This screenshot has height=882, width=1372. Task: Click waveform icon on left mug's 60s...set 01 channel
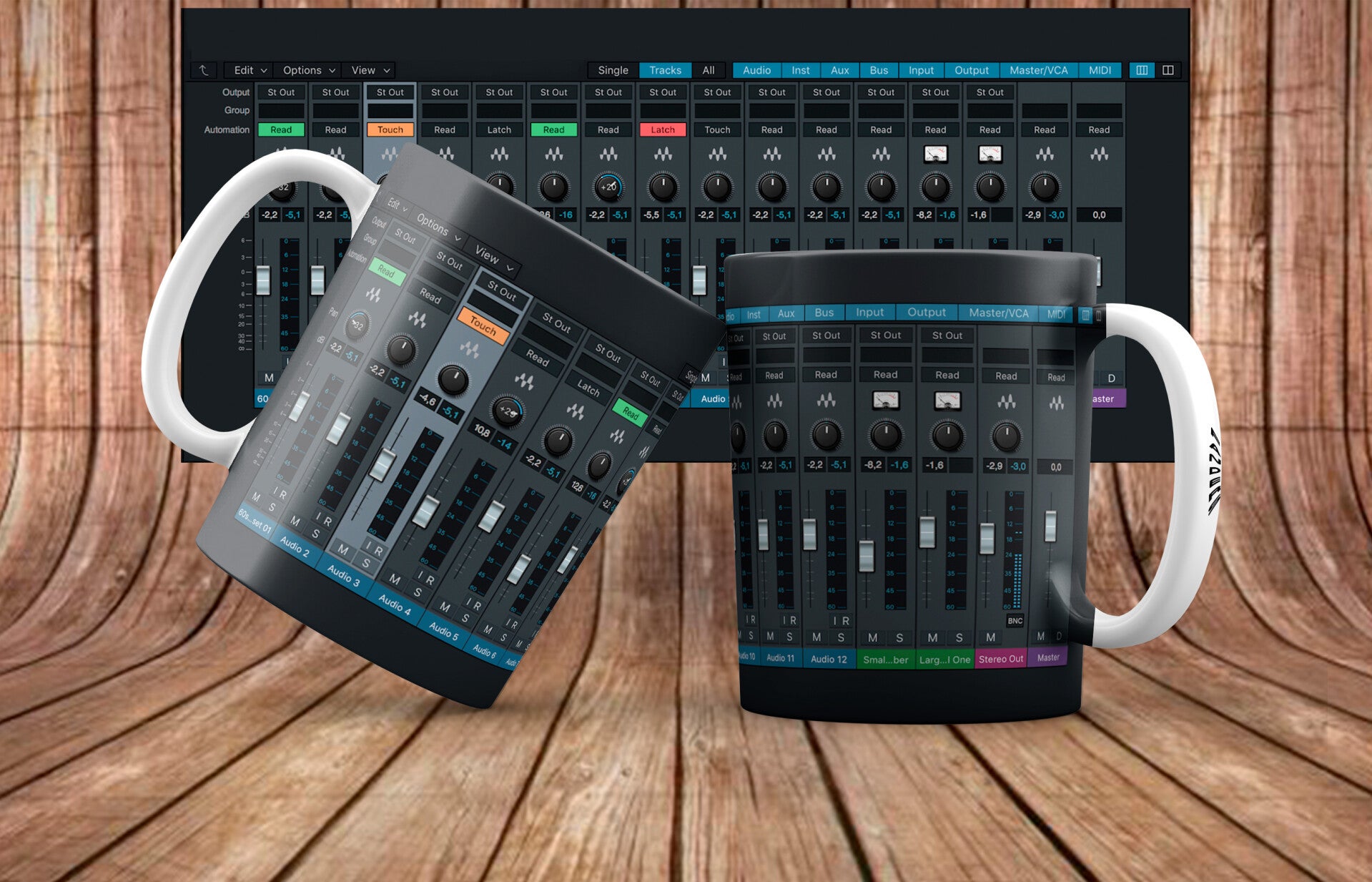click(373, 294)
